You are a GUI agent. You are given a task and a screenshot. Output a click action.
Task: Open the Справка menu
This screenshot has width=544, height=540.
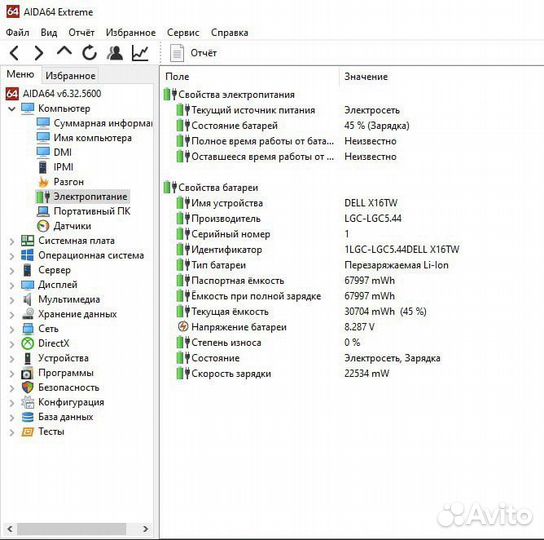229,33
